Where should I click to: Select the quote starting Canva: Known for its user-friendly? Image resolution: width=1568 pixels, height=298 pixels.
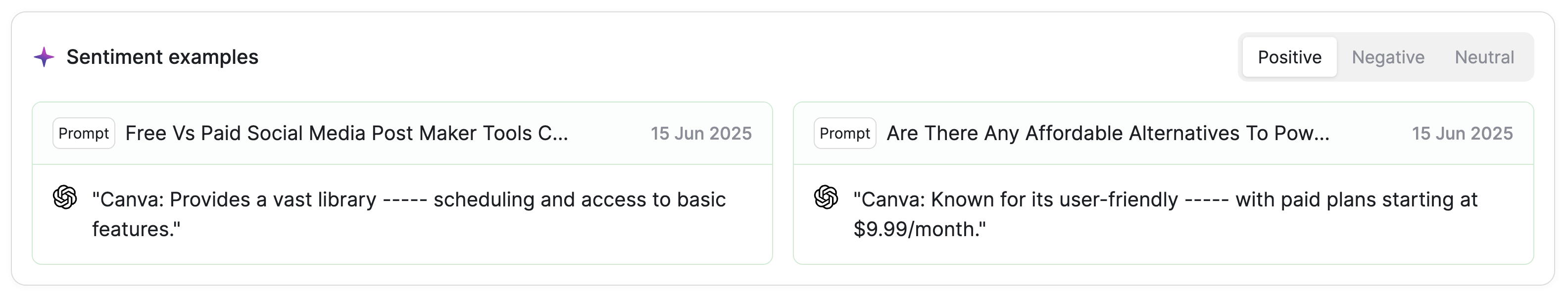click(x=1165, y=214)
